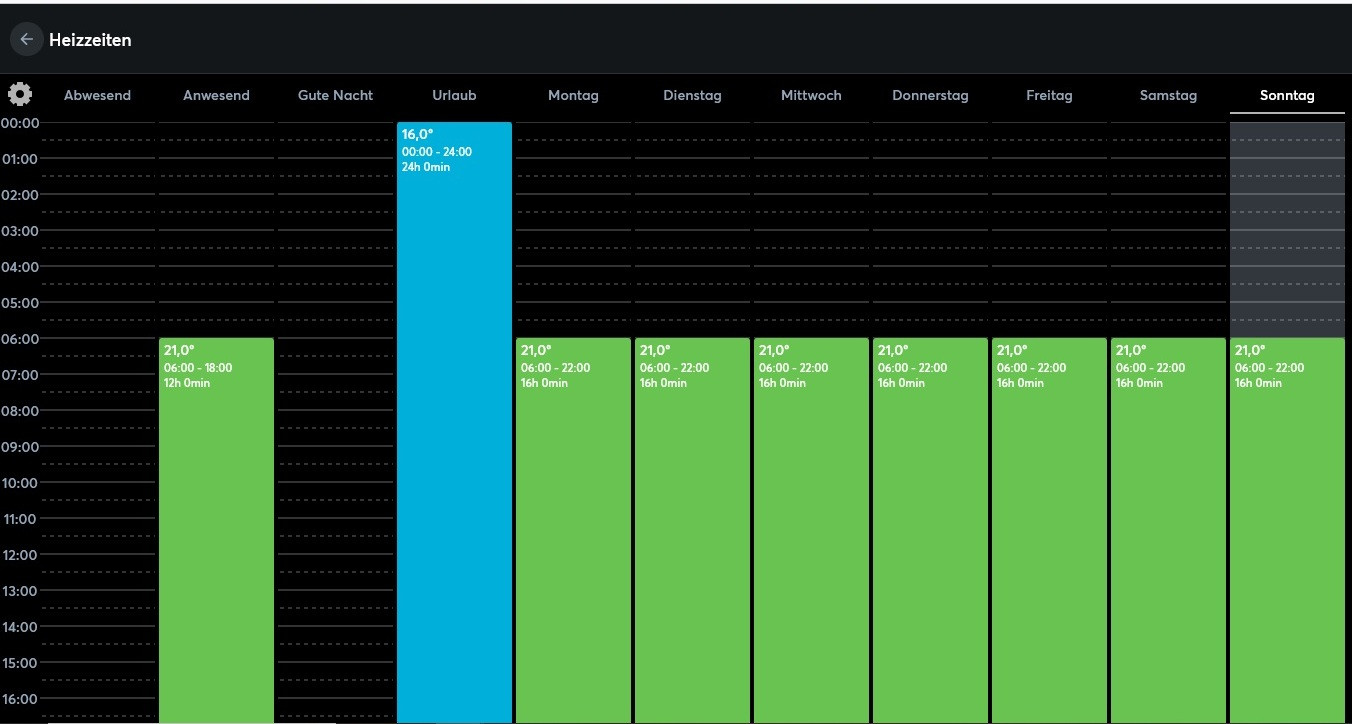This screenshot has width=1352, height=724.
Task: Open schedule settings via the gear icon
Action: pyautogui.click(x=20, y=95)
